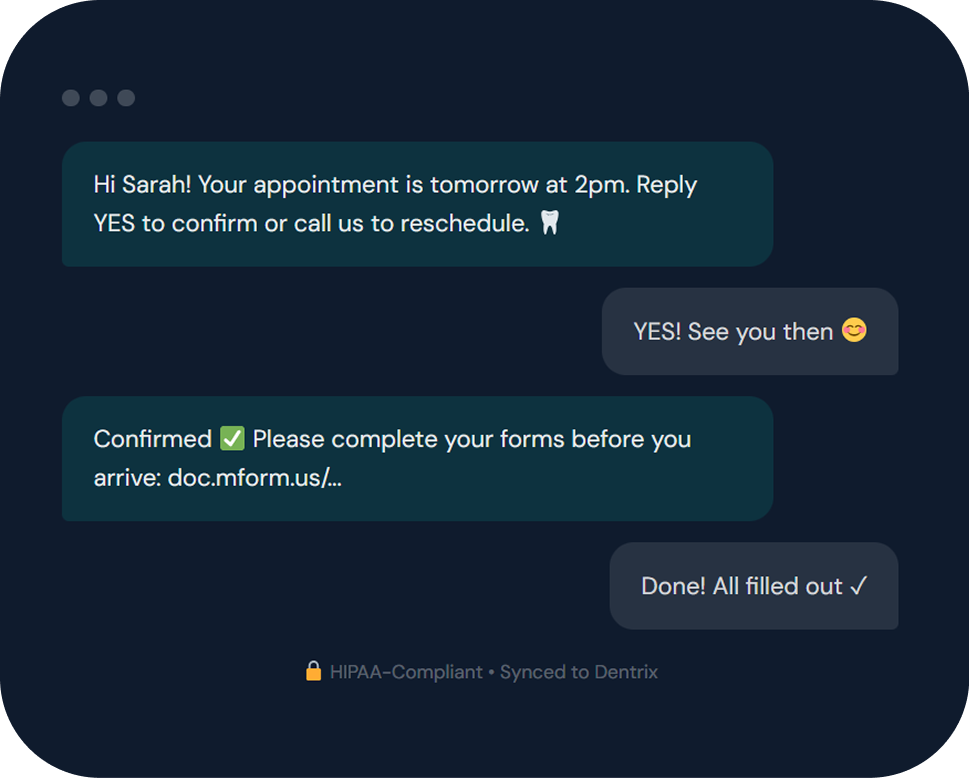Click the smiling face emoji in the reply
970x778 pixels.
point(854,331)
